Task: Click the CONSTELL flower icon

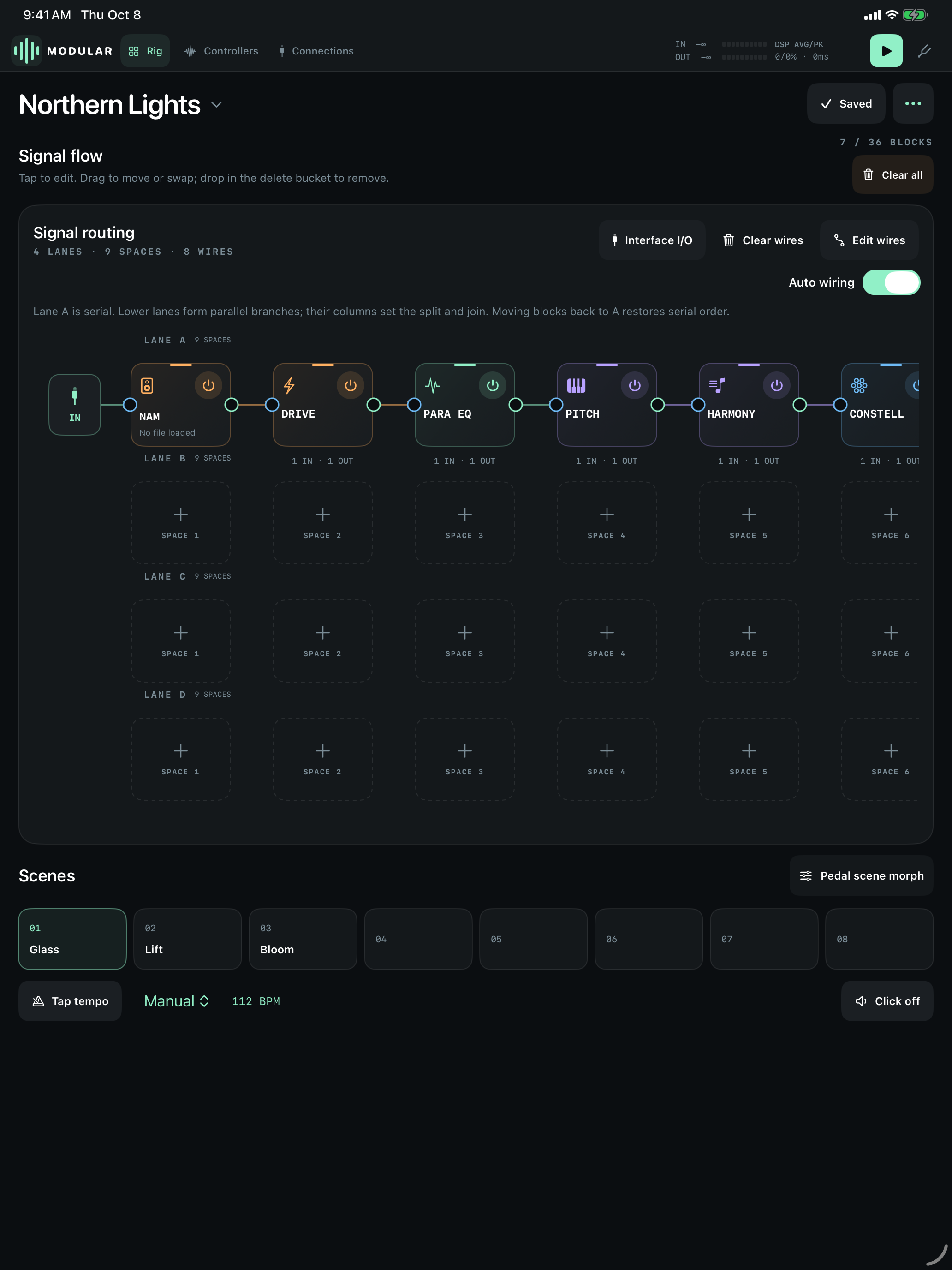Action: point(859,385)
